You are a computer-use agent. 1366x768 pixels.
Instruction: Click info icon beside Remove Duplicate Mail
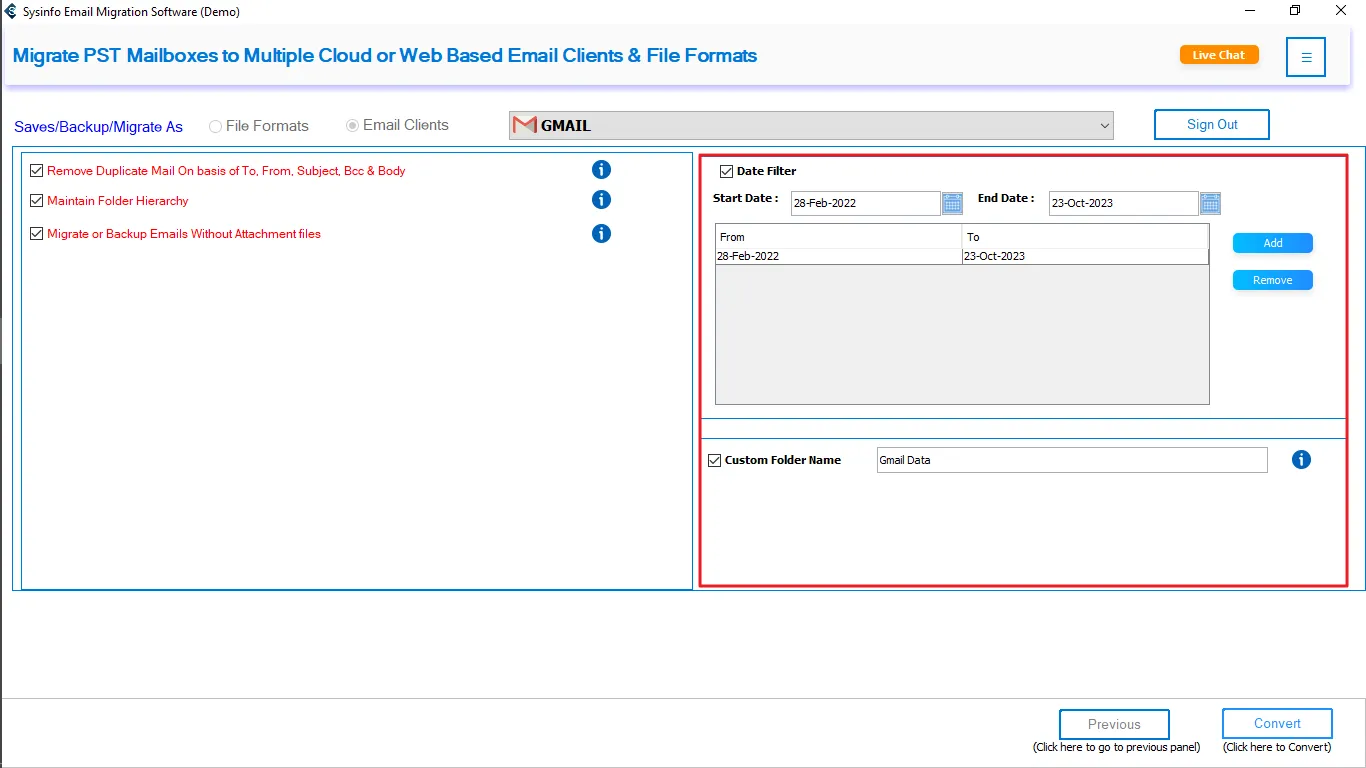pyautogui.click(x=601, y=170)
